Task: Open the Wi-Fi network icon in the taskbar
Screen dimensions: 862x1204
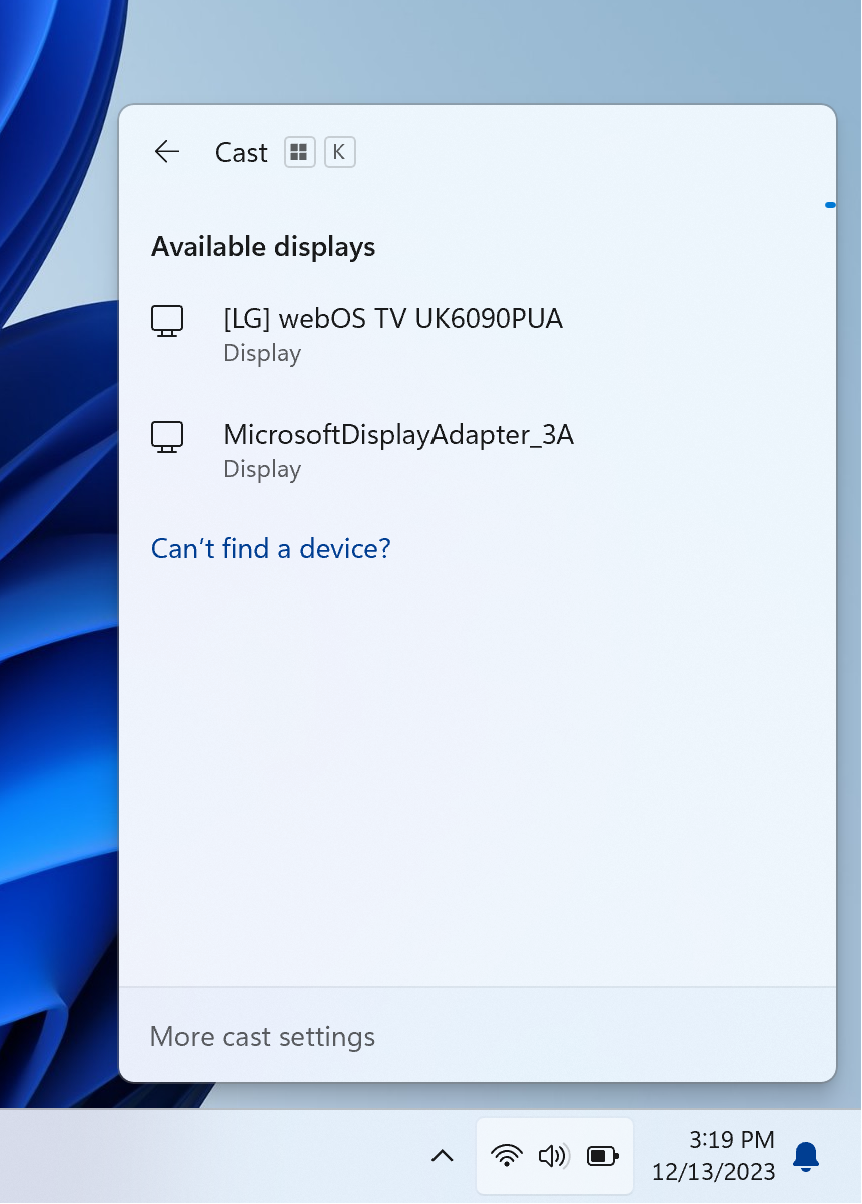Action: [507, 1157]
